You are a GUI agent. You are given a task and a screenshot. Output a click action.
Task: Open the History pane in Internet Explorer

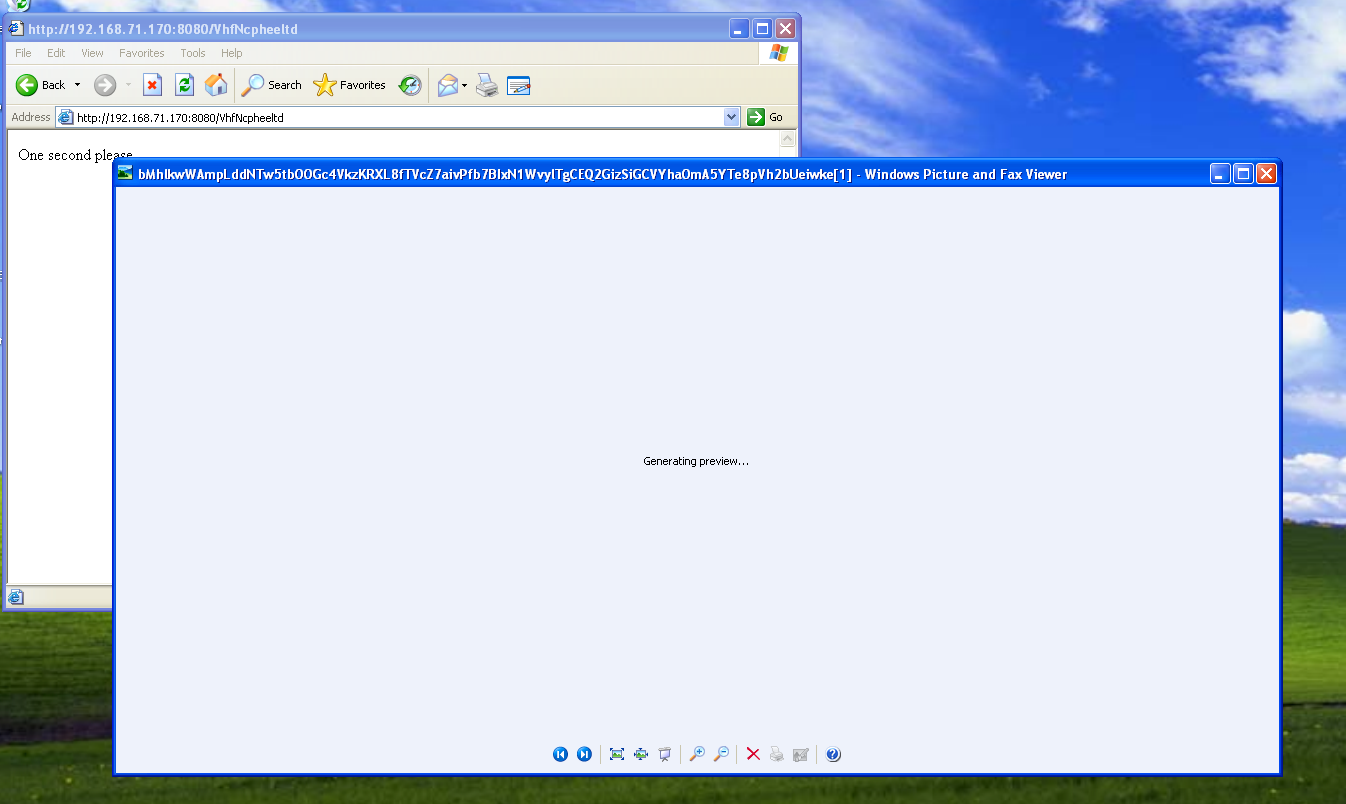point(410,85)
